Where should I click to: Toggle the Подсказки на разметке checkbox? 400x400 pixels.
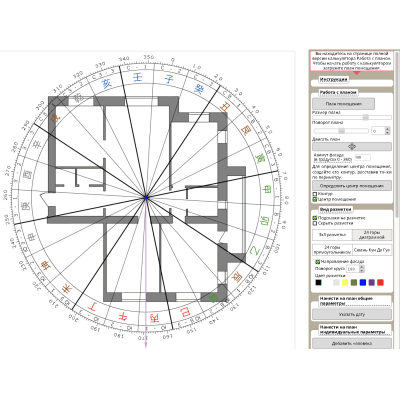pos(314,218)
